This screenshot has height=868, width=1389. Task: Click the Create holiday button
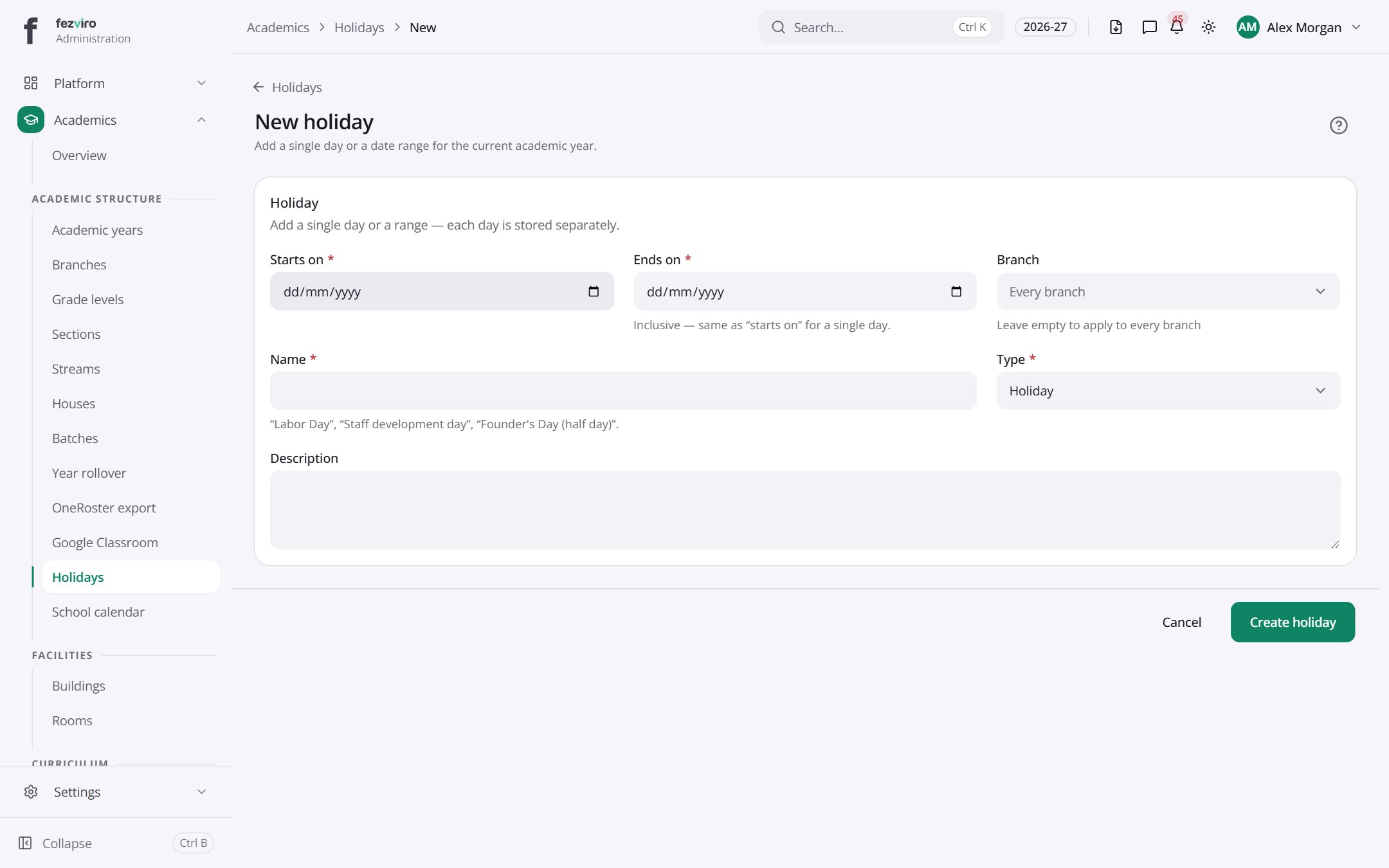click(1293, 622)
